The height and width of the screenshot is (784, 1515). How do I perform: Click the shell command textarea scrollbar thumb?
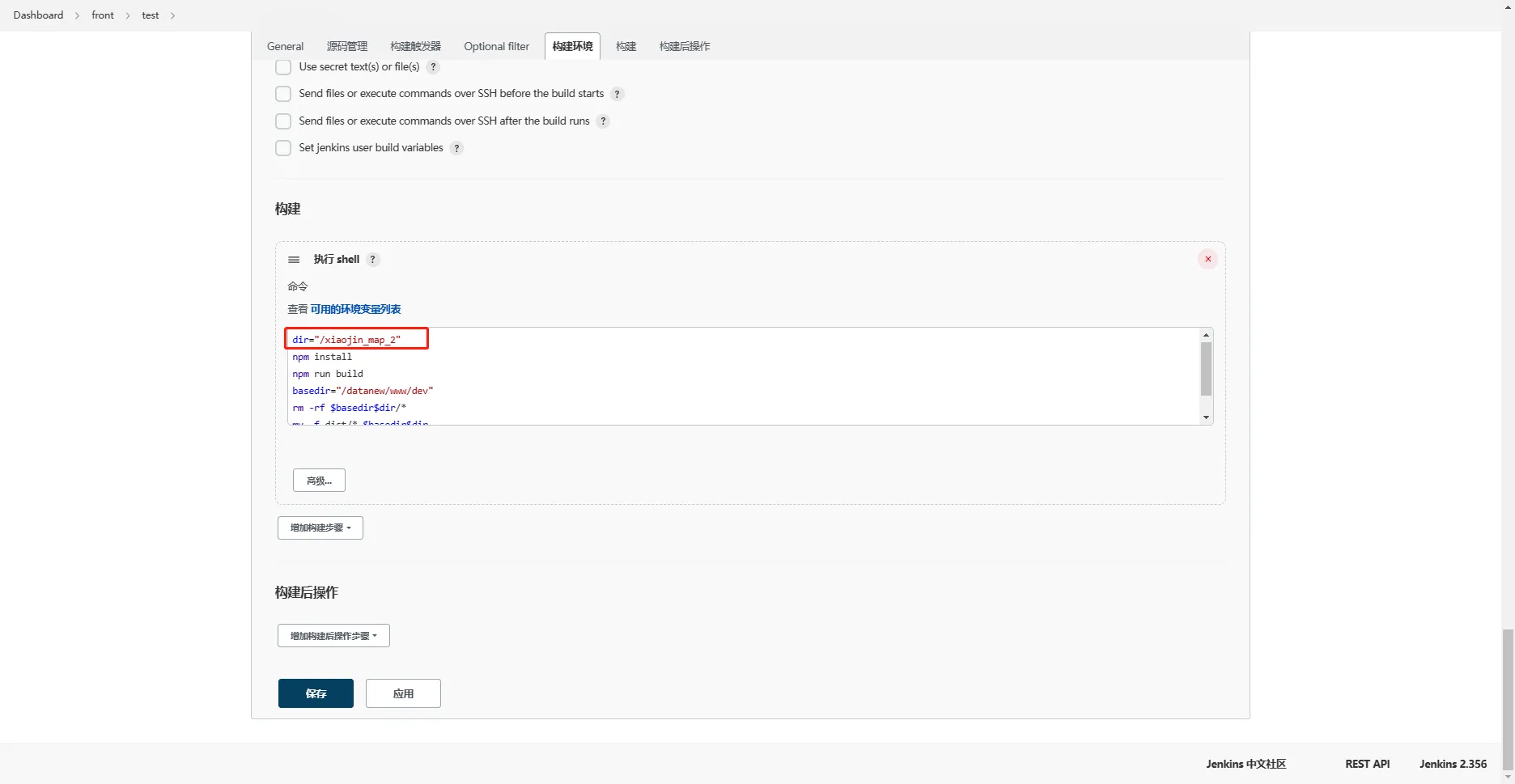(1206, 369)
